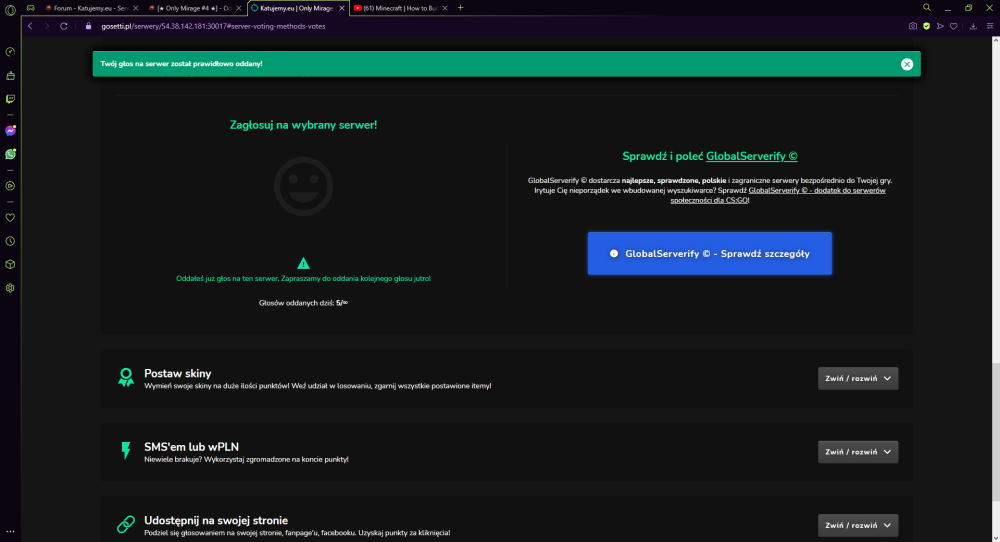Click the page vertical scrollbar thumb
The width and height of the screenshot is (1000, 542).
[x=995, y=431]
